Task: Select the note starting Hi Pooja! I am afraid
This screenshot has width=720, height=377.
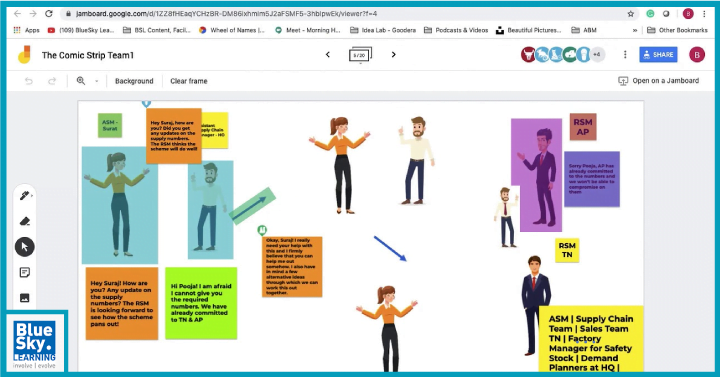Action: tap(201, 303)
